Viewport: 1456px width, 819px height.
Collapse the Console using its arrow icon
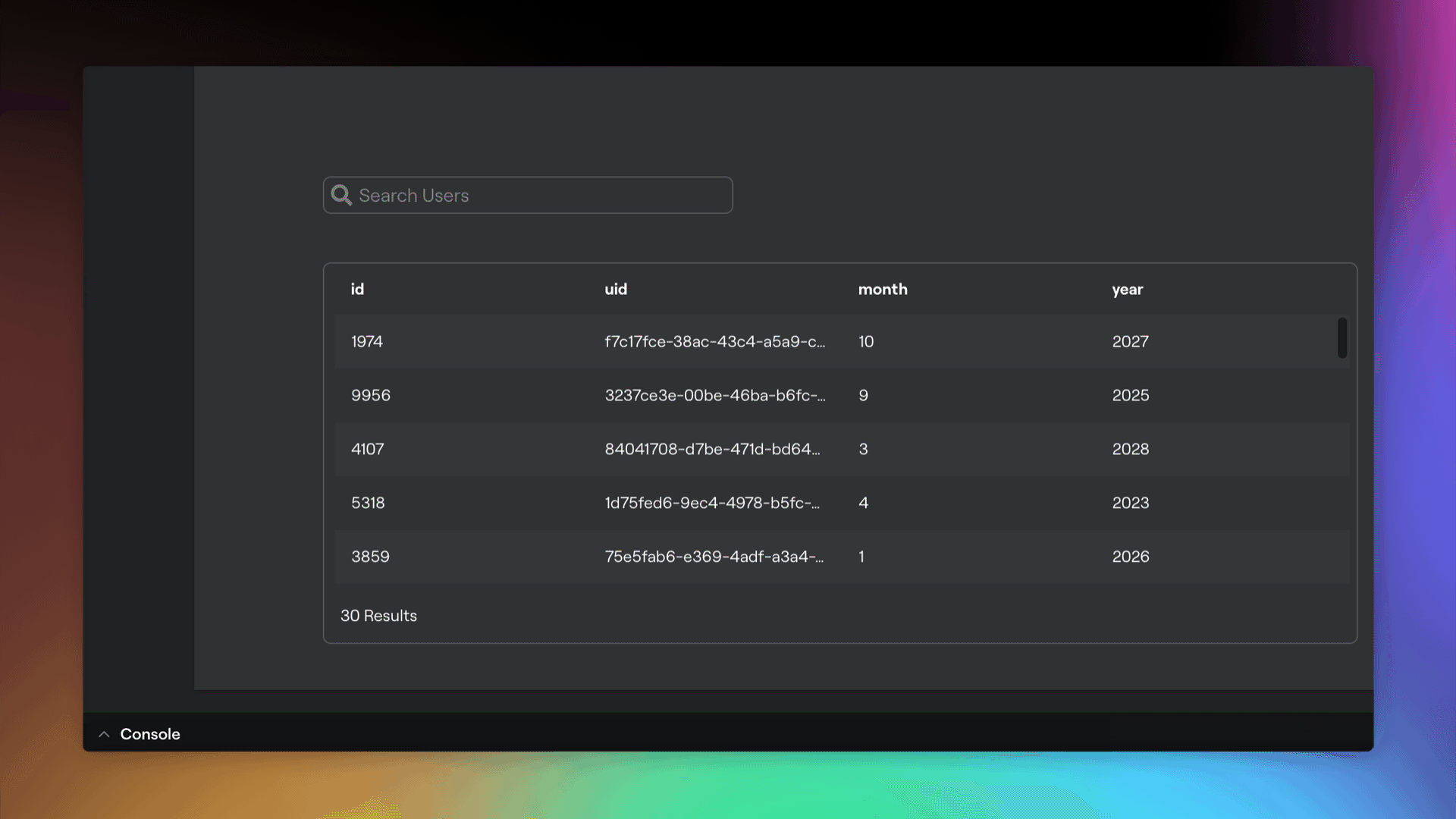(103, 734)
